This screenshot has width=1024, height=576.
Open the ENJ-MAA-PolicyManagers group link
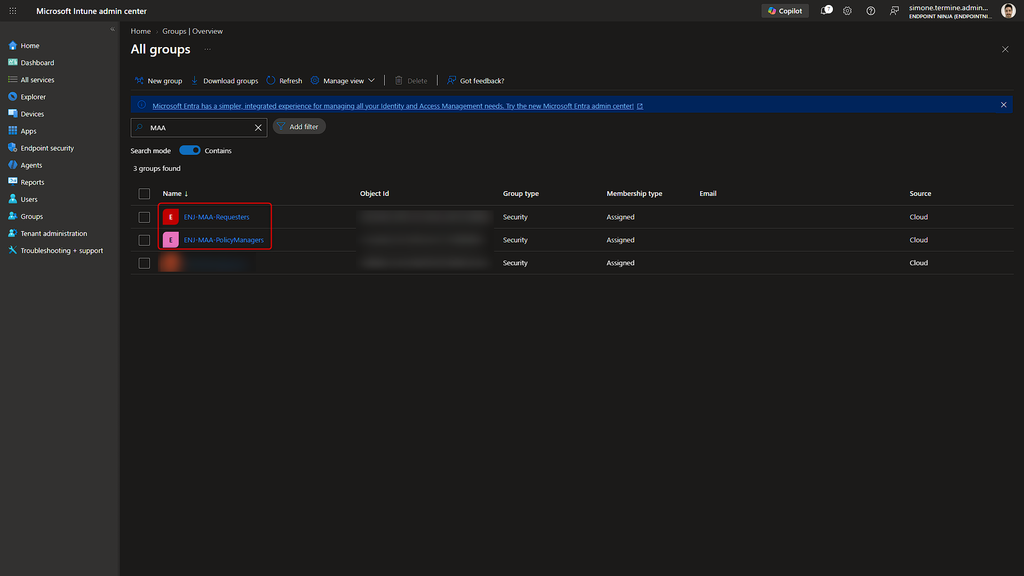pos(223,240)
